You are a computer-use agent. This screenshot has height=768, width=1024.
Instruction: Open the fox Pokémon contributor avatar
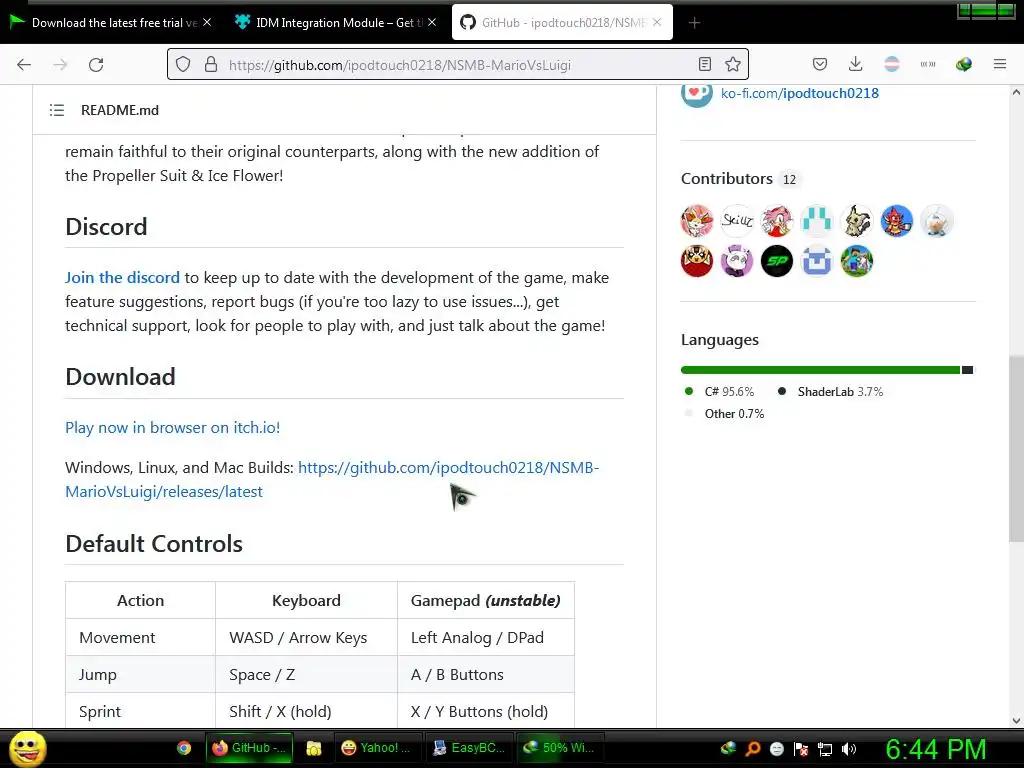point(697,221)
